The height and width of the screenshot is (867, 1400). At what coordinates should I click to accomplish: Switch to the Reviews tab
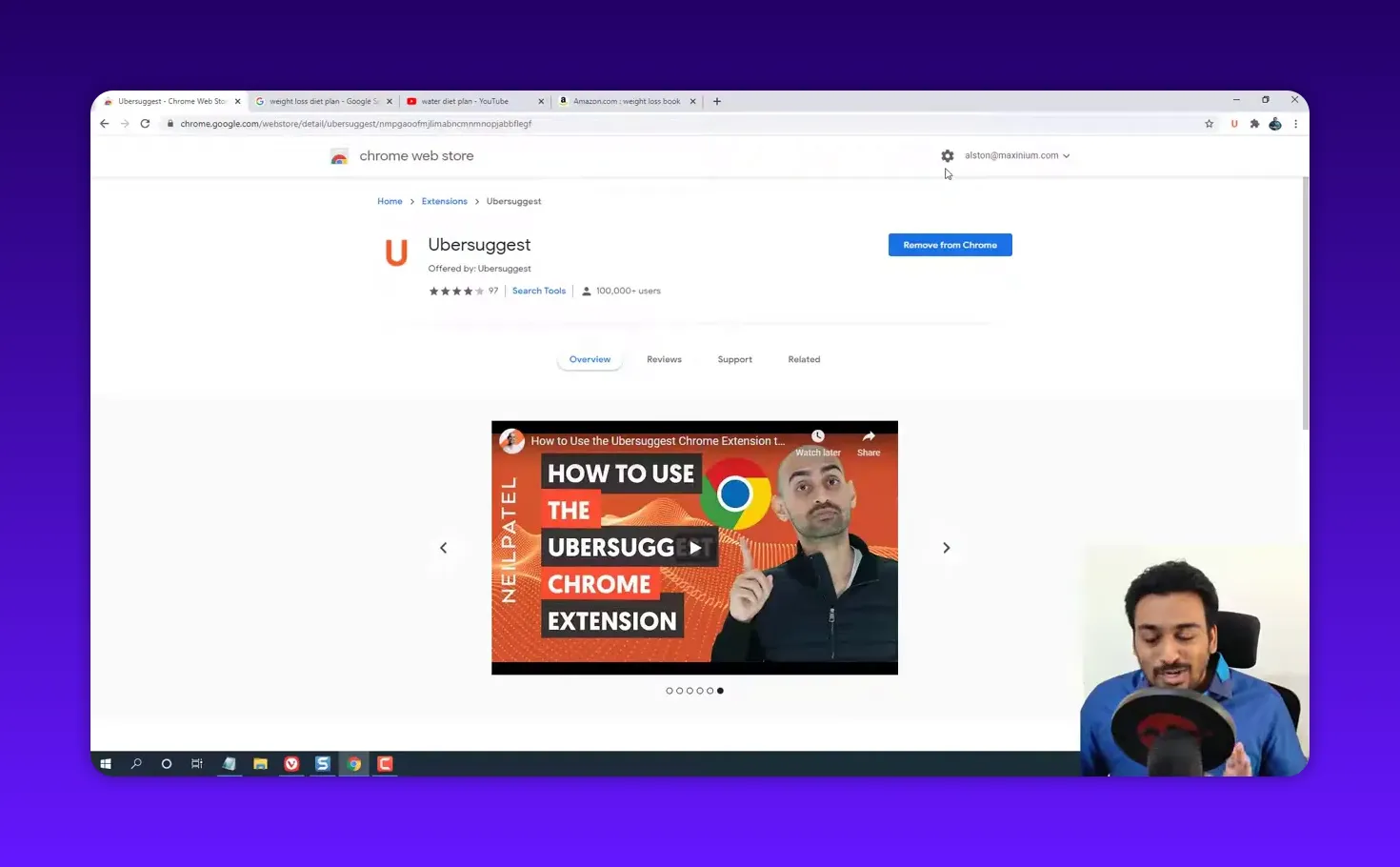coord(664,359)
